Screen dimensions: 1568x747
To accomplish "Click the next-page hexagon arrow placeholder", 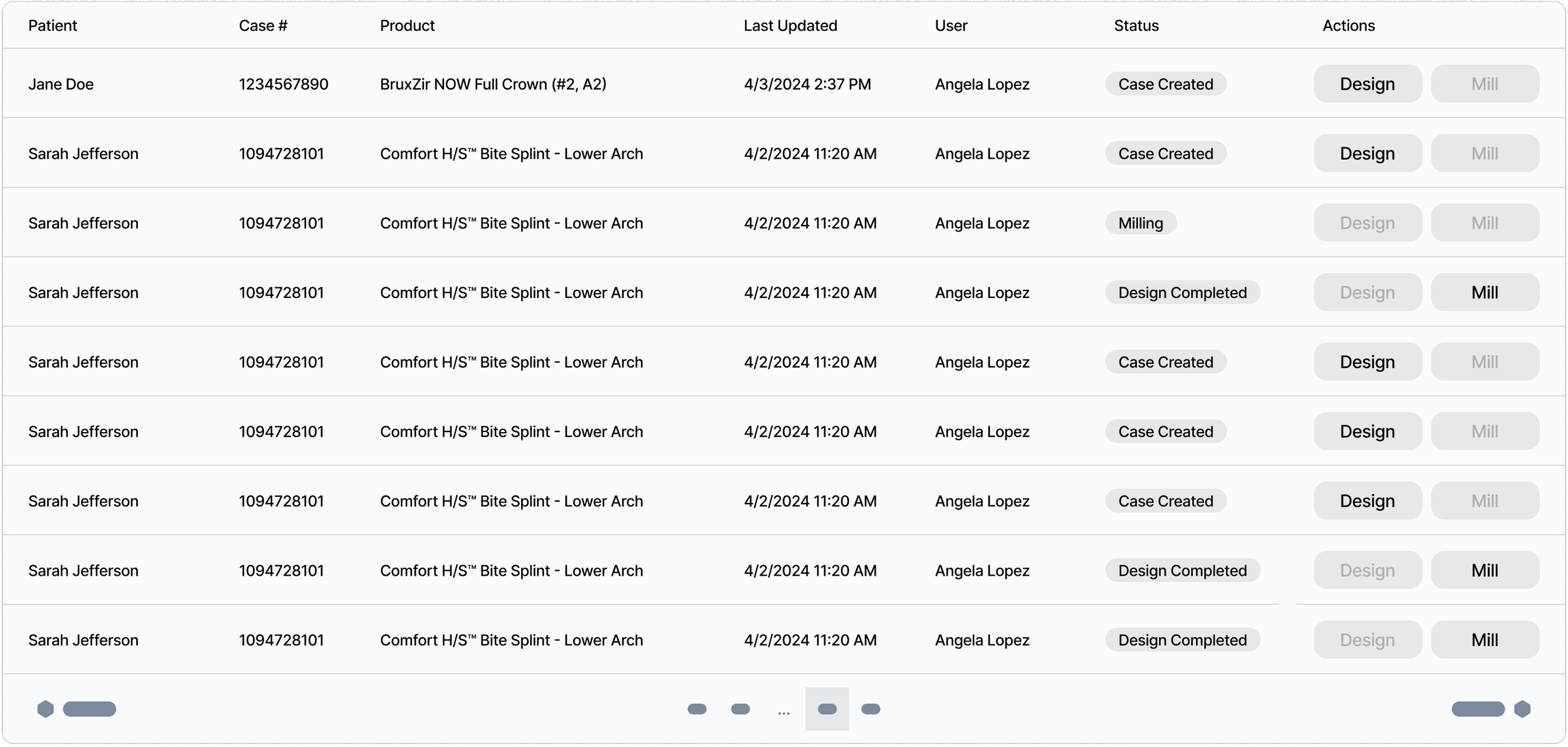I will pyautogui.click(x=1522, y=709).
